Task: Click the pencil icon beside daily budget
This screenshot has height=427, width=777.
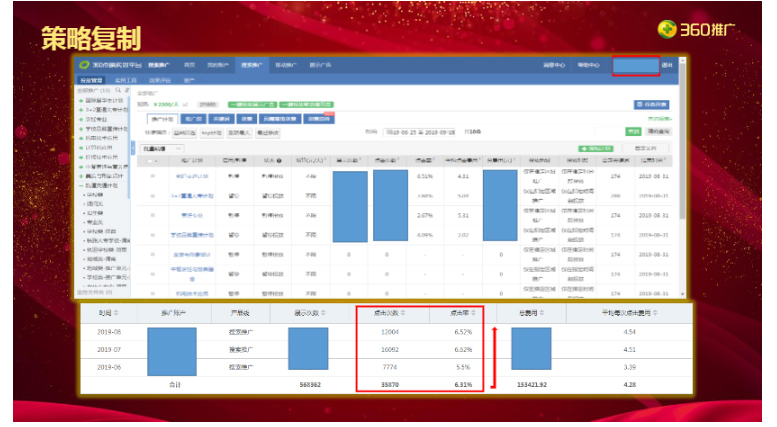Action: (x=186, y=103)
